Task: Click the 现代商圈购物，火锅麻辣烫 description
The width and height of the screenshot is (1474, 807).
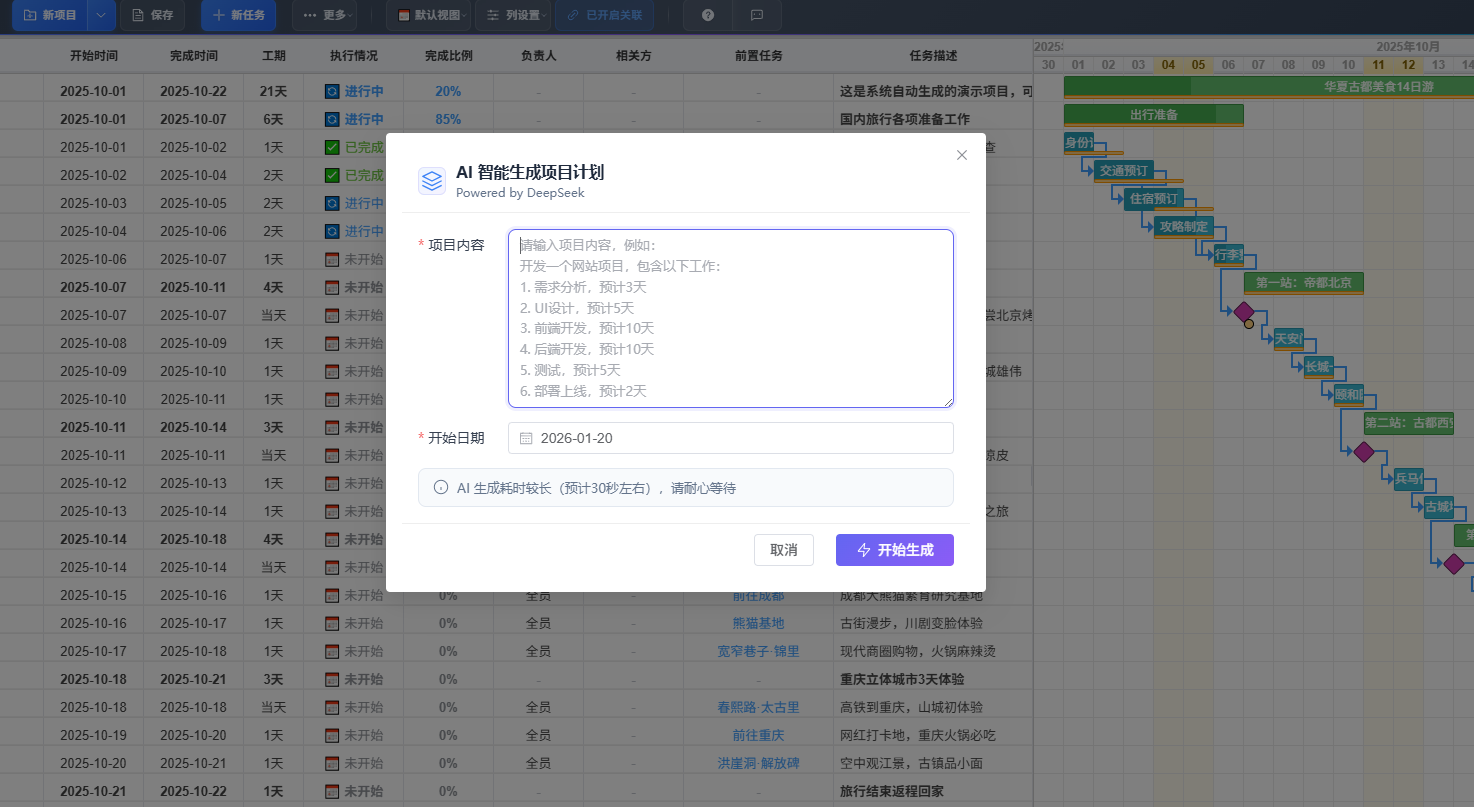Action: 919,651
